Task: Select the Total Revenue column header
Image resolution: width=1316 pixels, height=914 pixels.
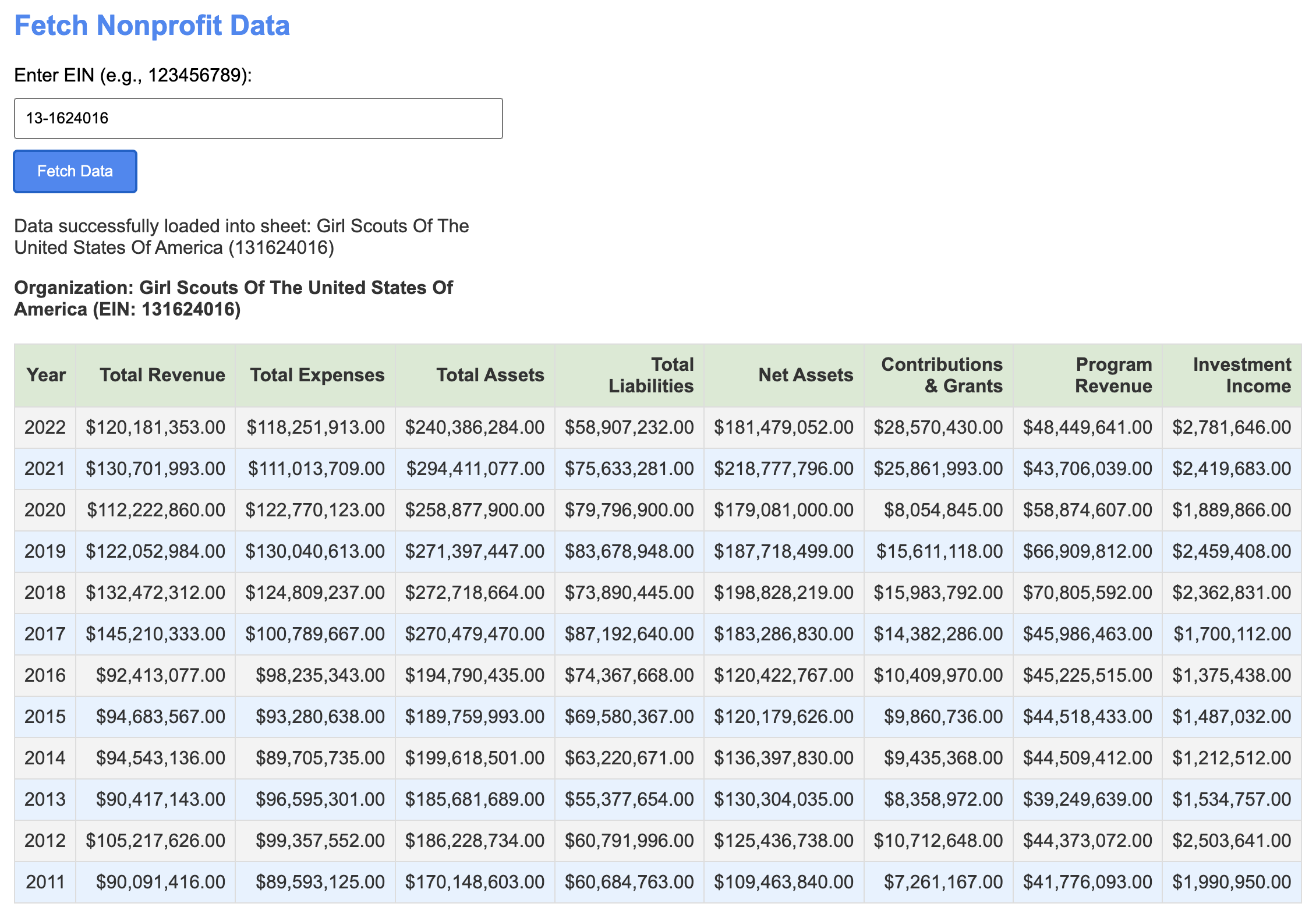Action: click(155, 375)
